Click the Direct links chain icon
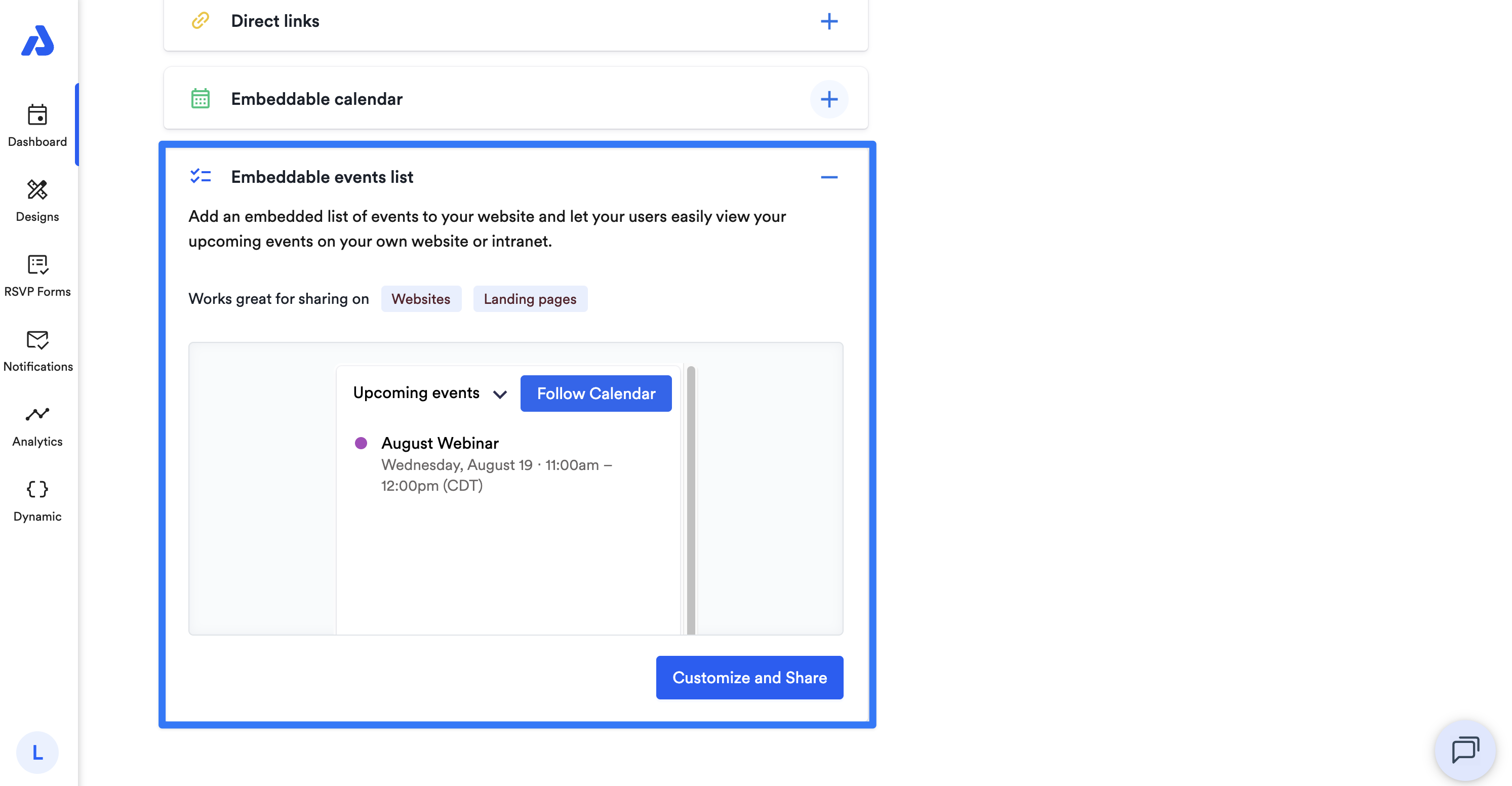1512x786 pixels. [x=200, y=21]
